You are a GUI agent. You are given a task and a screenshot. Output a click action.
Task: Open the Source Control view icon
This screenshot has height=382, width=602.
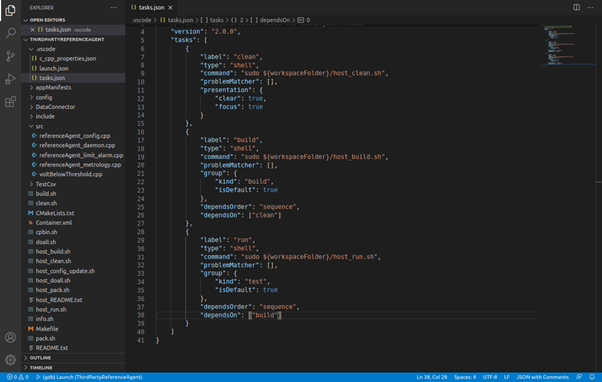click(x=10, y=56)
